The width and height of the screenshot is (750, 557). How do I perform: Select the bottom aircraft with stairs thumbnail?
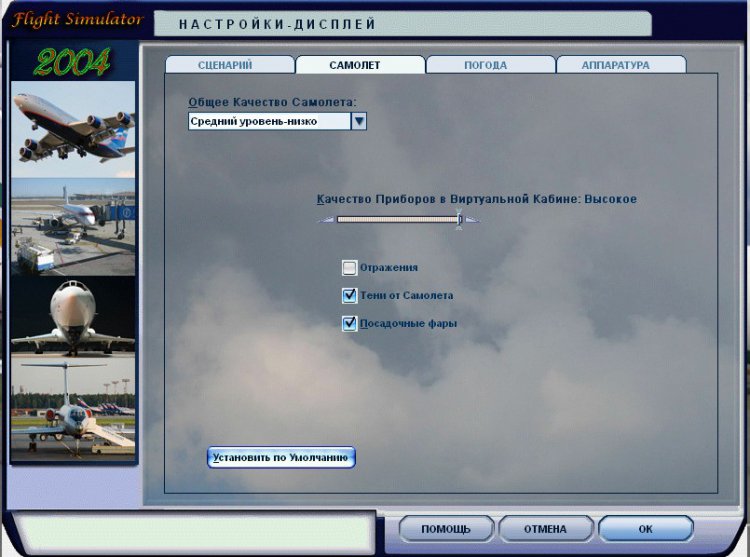point(73,410)
